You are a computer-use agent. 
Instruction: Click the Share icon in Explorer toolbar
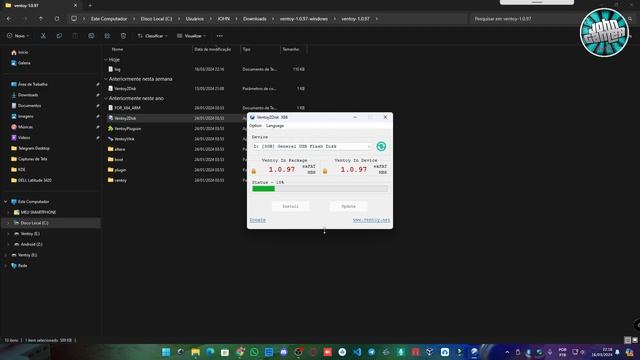point(107,36)
